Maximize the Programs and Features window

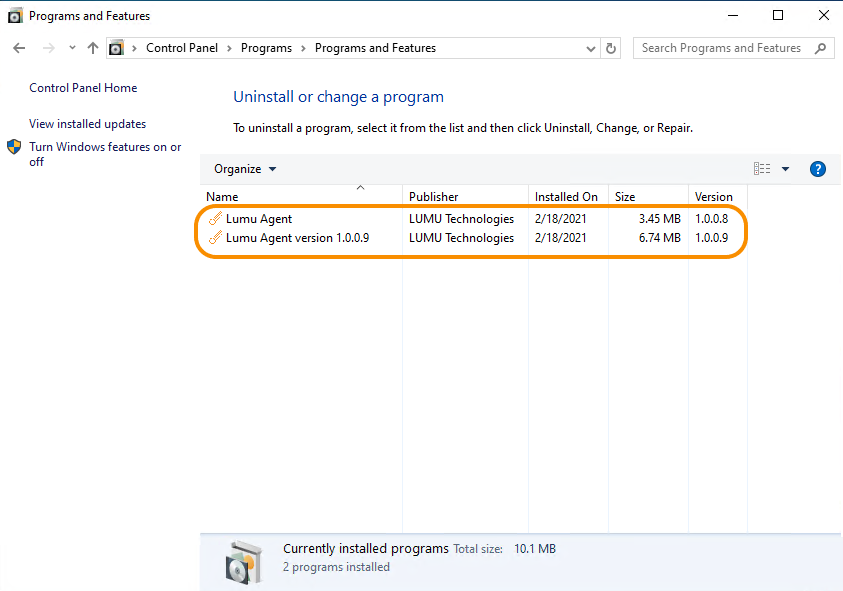pos(777,16)
